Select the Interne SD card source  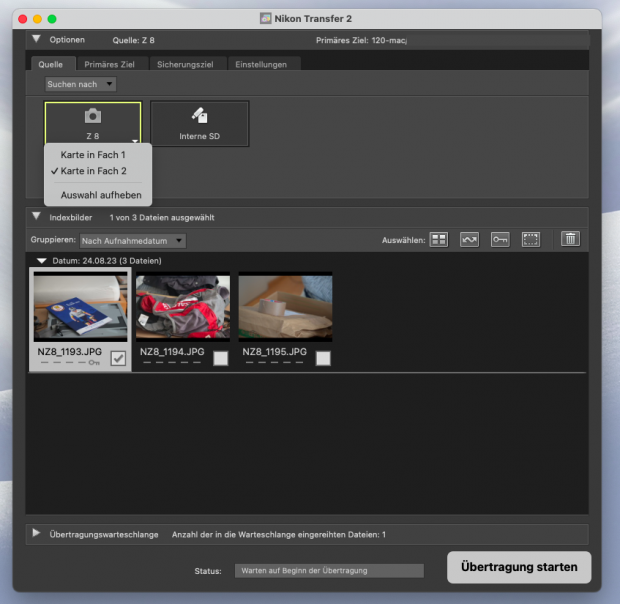point(199,123)
